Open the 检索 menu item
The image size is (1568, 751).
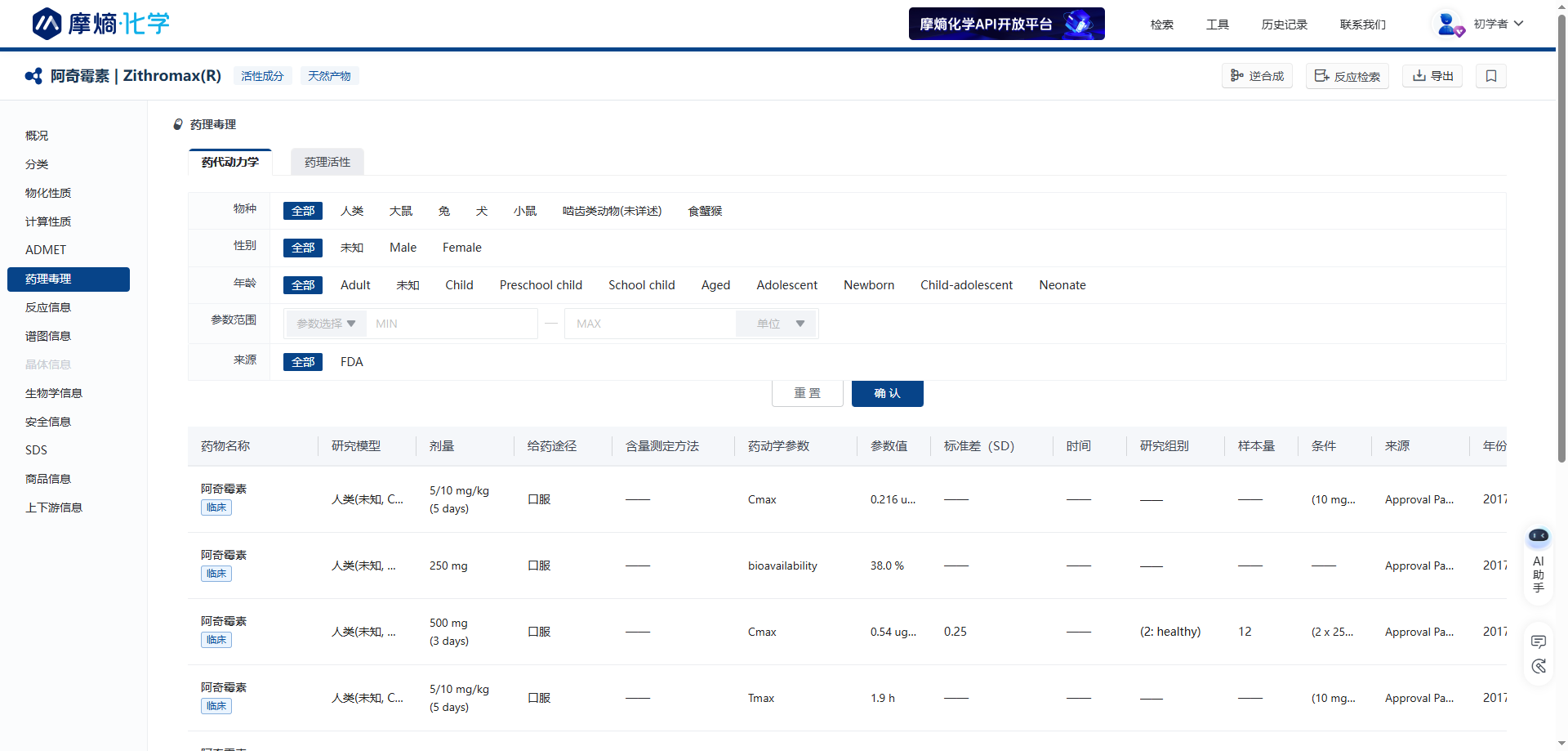pyautogui.click(x=1162, y=25)
